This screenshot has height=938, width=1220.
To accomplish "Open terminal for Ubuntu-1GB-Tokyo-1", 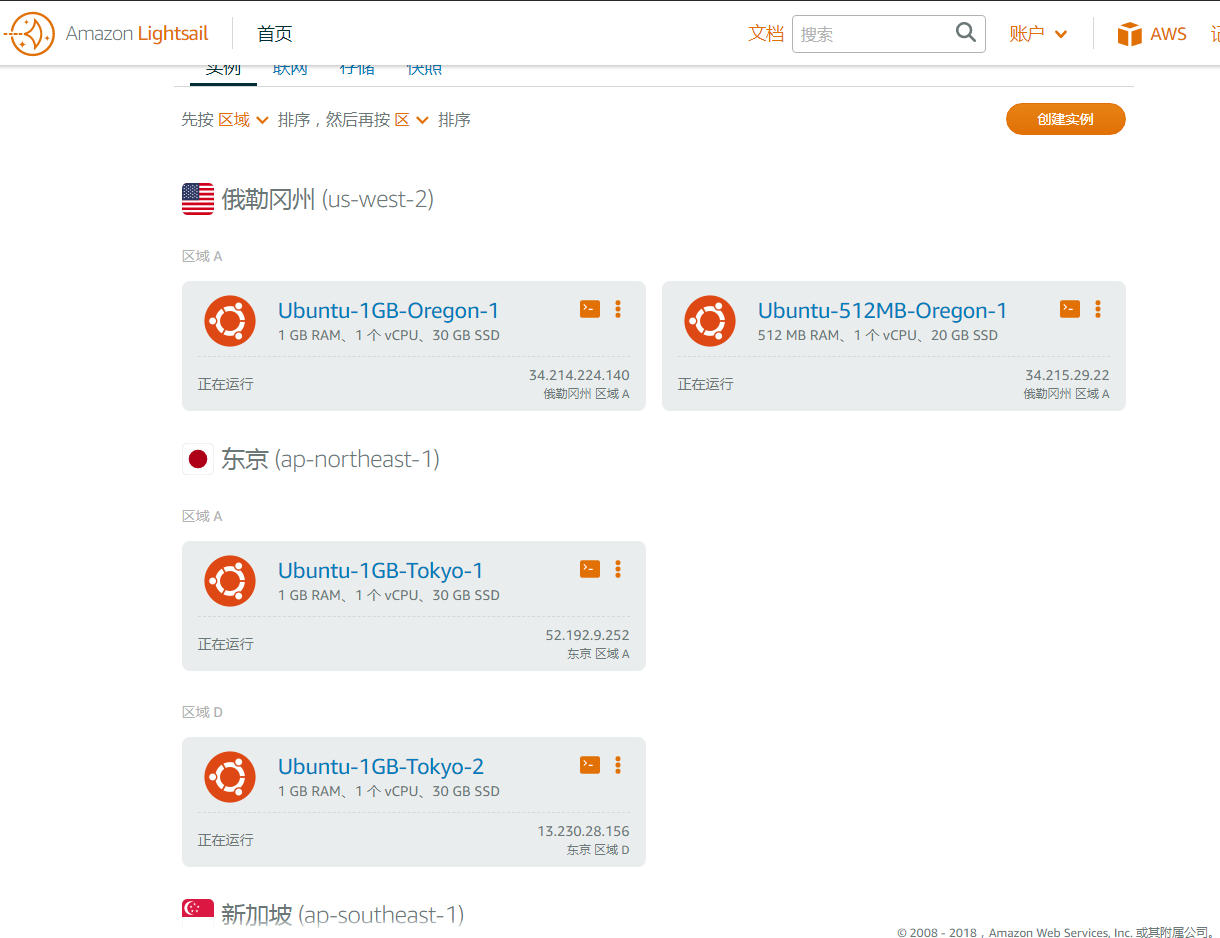I will pos(590,569).
